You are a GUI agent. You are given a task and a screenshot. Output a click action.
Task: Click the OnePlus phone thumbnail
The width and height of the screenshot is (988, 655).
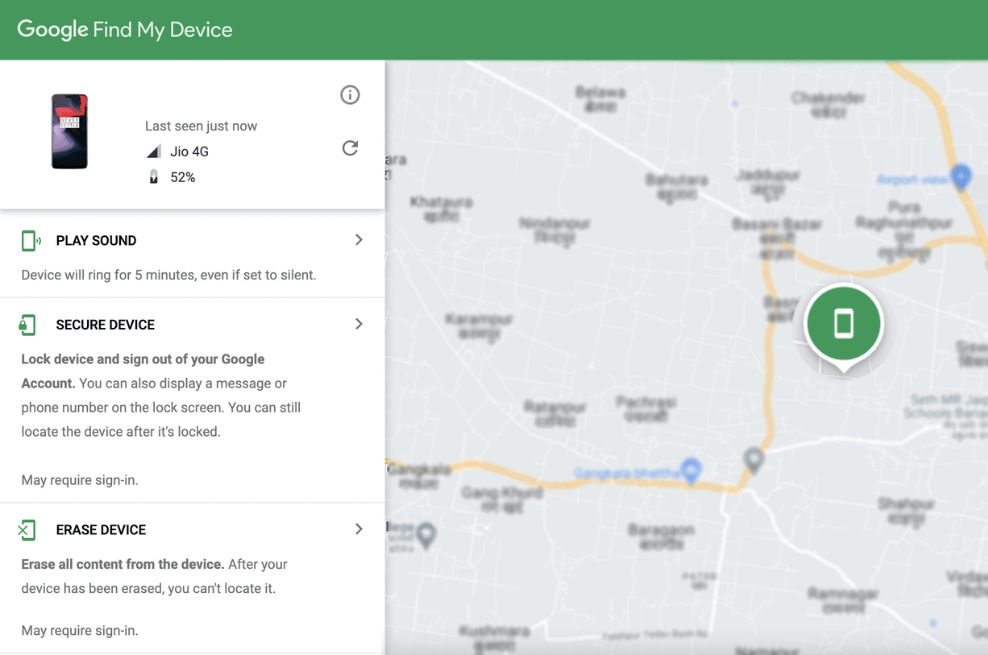[69, 131]
